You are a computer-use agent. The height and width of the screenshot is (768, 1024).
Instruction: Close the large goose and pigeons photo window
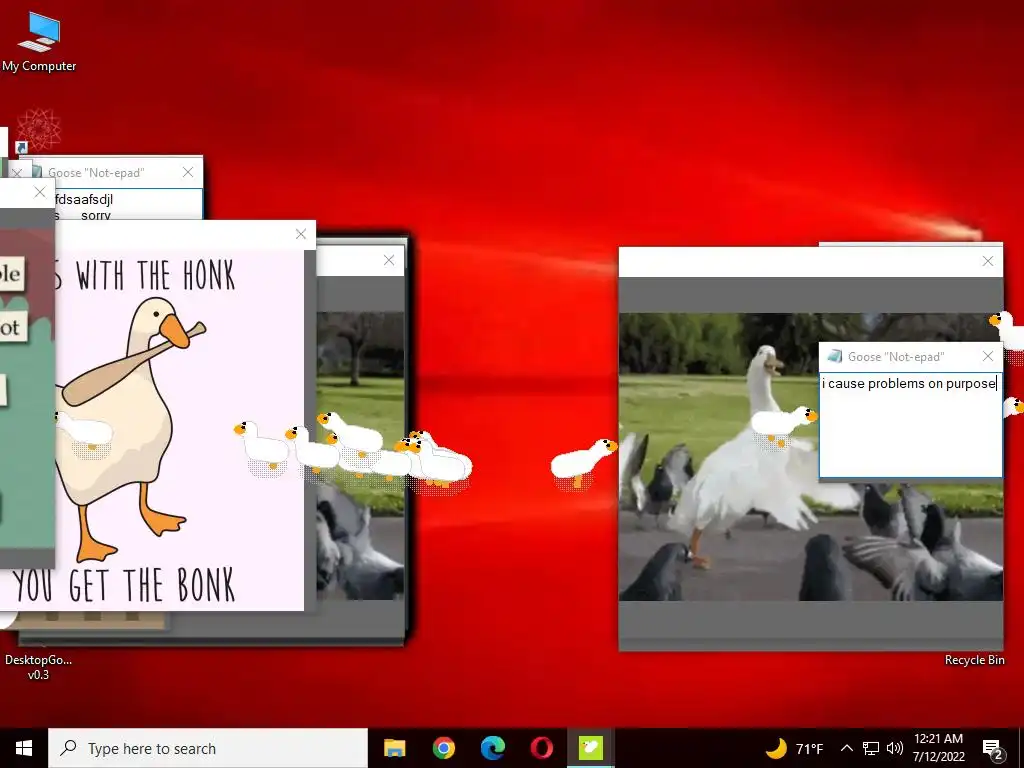(x=987, y=261)
